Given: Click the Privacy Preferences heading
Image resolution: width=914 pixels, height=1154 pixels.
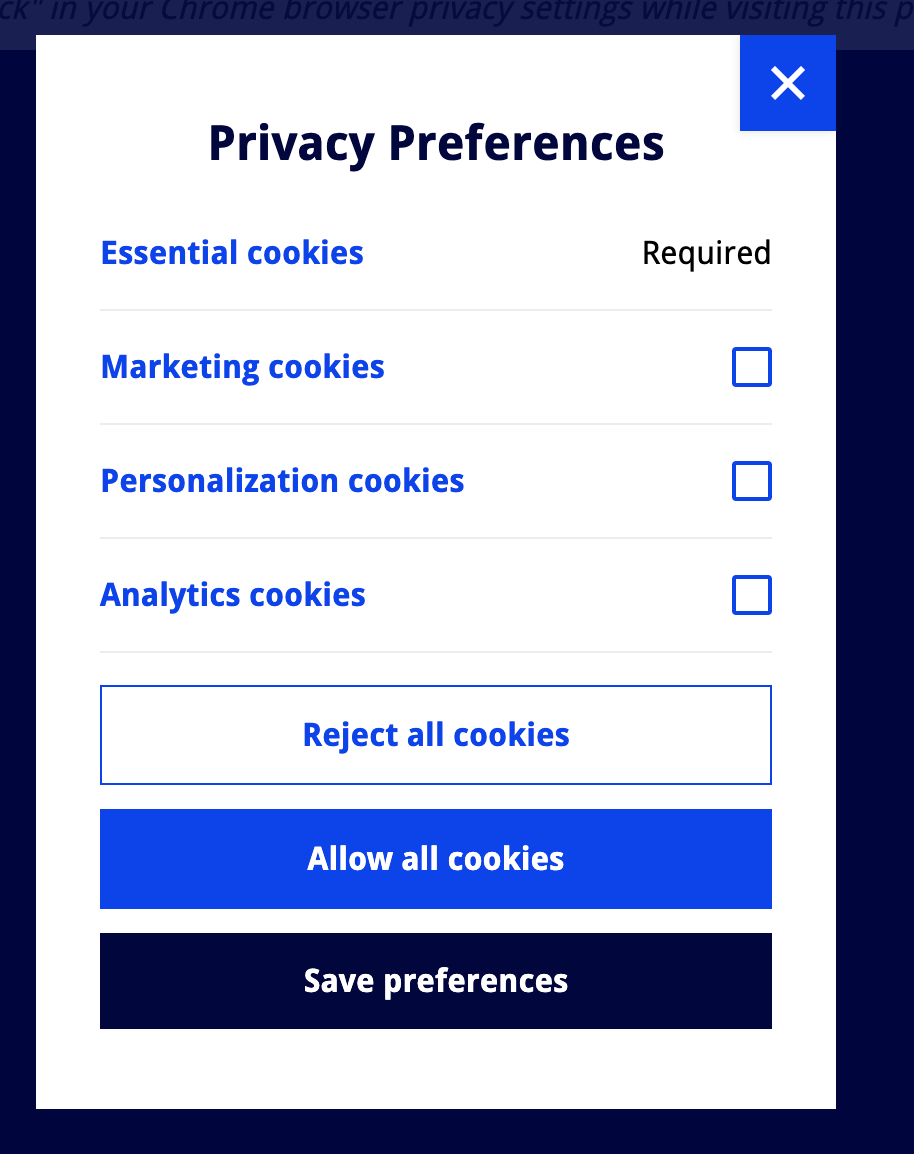Looking at the screenshot, I should 435,144.
